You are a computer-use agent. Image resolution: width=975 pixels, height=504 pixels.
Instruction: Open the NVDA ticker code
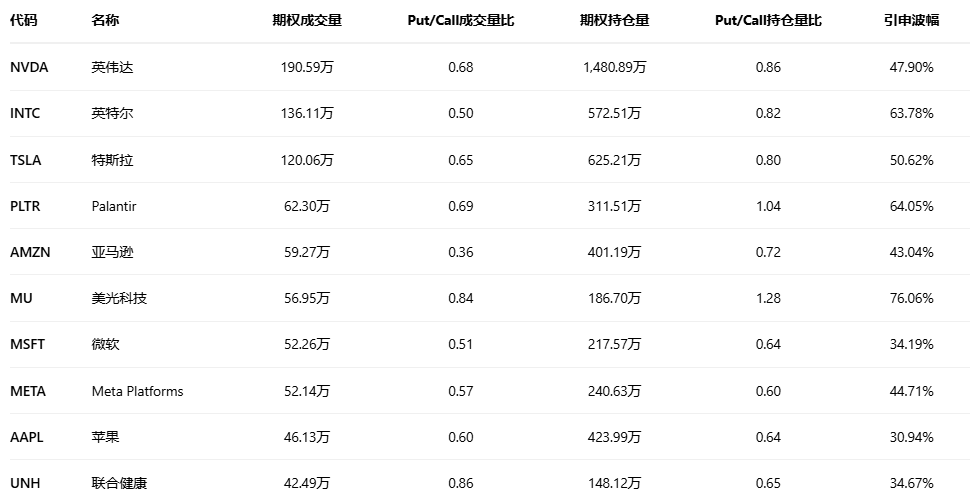pos(29,67)
